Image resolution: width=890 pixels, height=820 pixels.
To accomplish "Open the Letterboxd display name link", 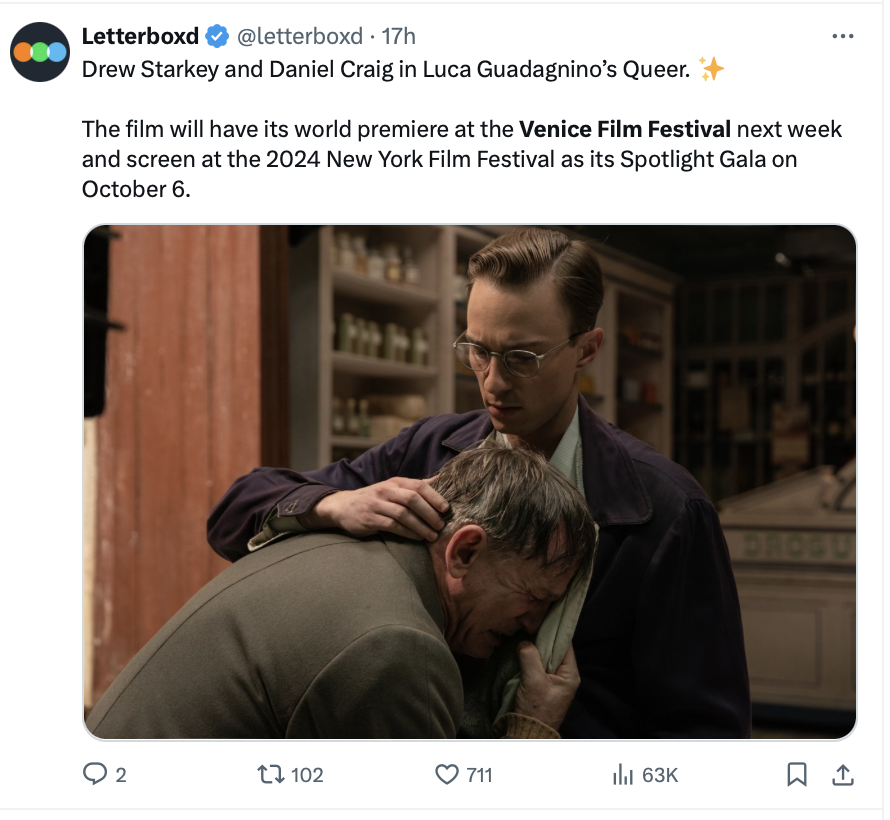I will pos(140,36).
